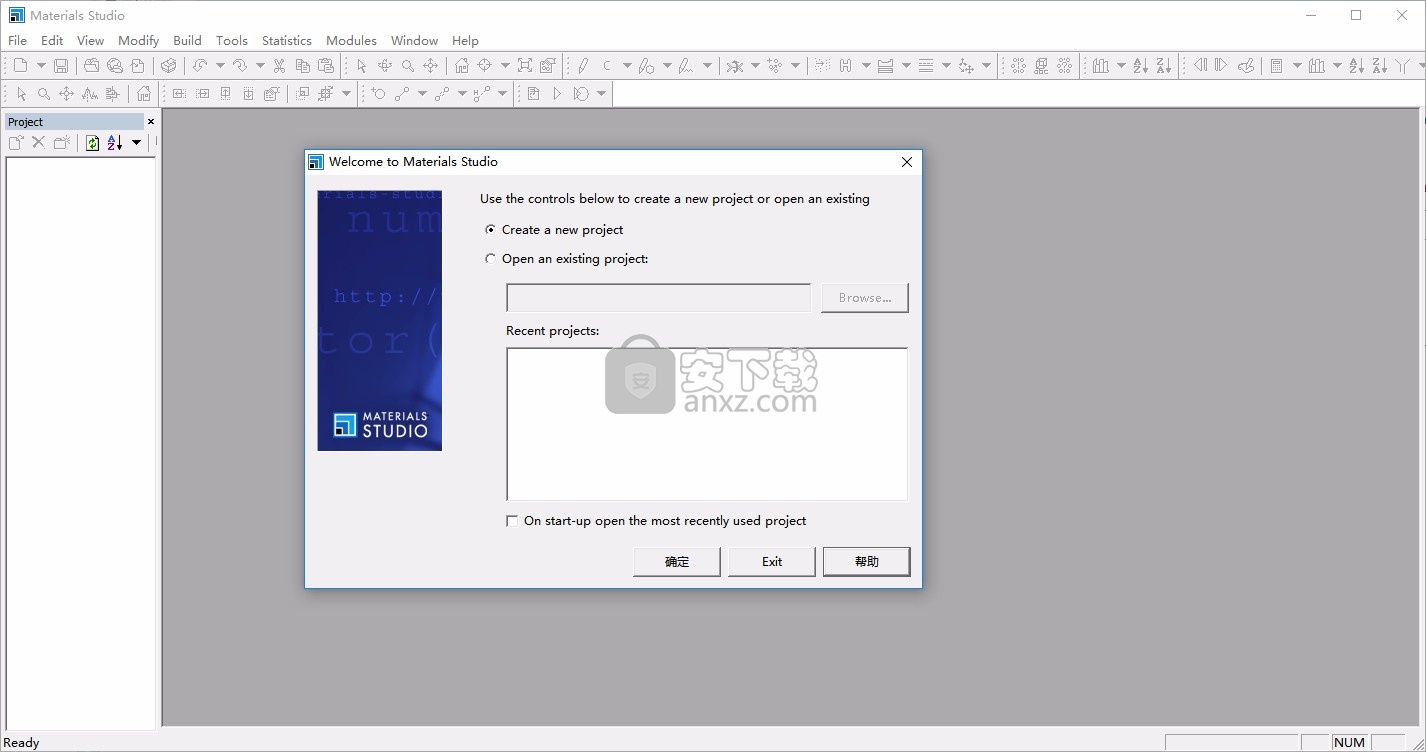The width and height of the screenshot is (1426, 752).
Task: Click the New Folder icon in Project panel
Action: pos(62,143)
